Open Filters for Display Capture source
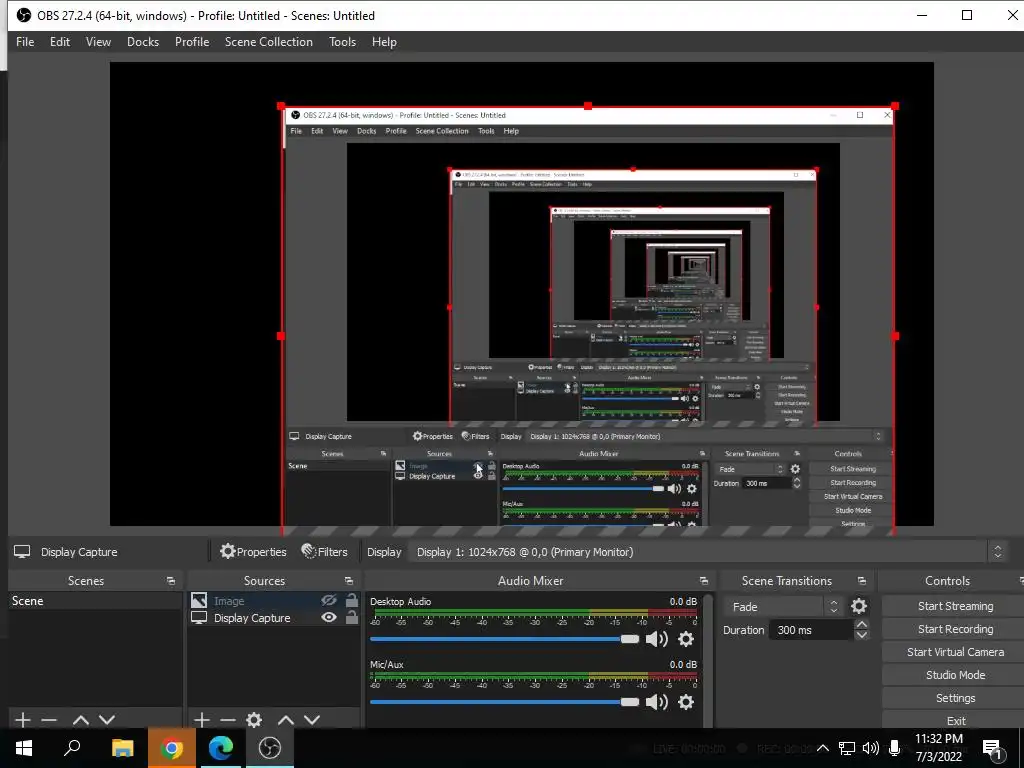The width and height of the screenshot is (1024, 768). tap(325, 552)
